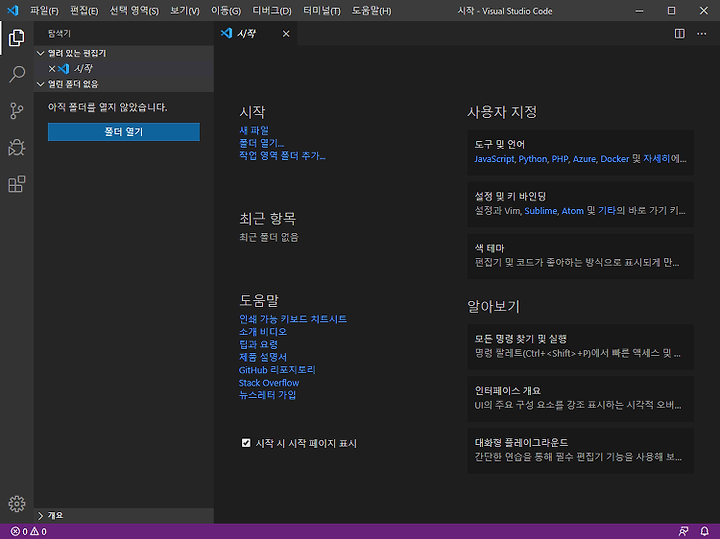The height and width of the screenshot is (539, 720).
Task: Open the Extensions view icon
Action: (x=17, y=184)
